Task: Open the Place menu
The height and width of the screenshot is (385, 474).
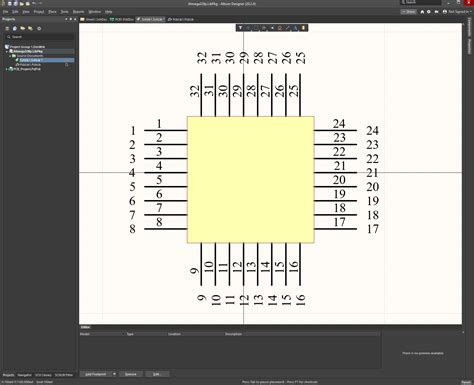Action: coord(52,12)
